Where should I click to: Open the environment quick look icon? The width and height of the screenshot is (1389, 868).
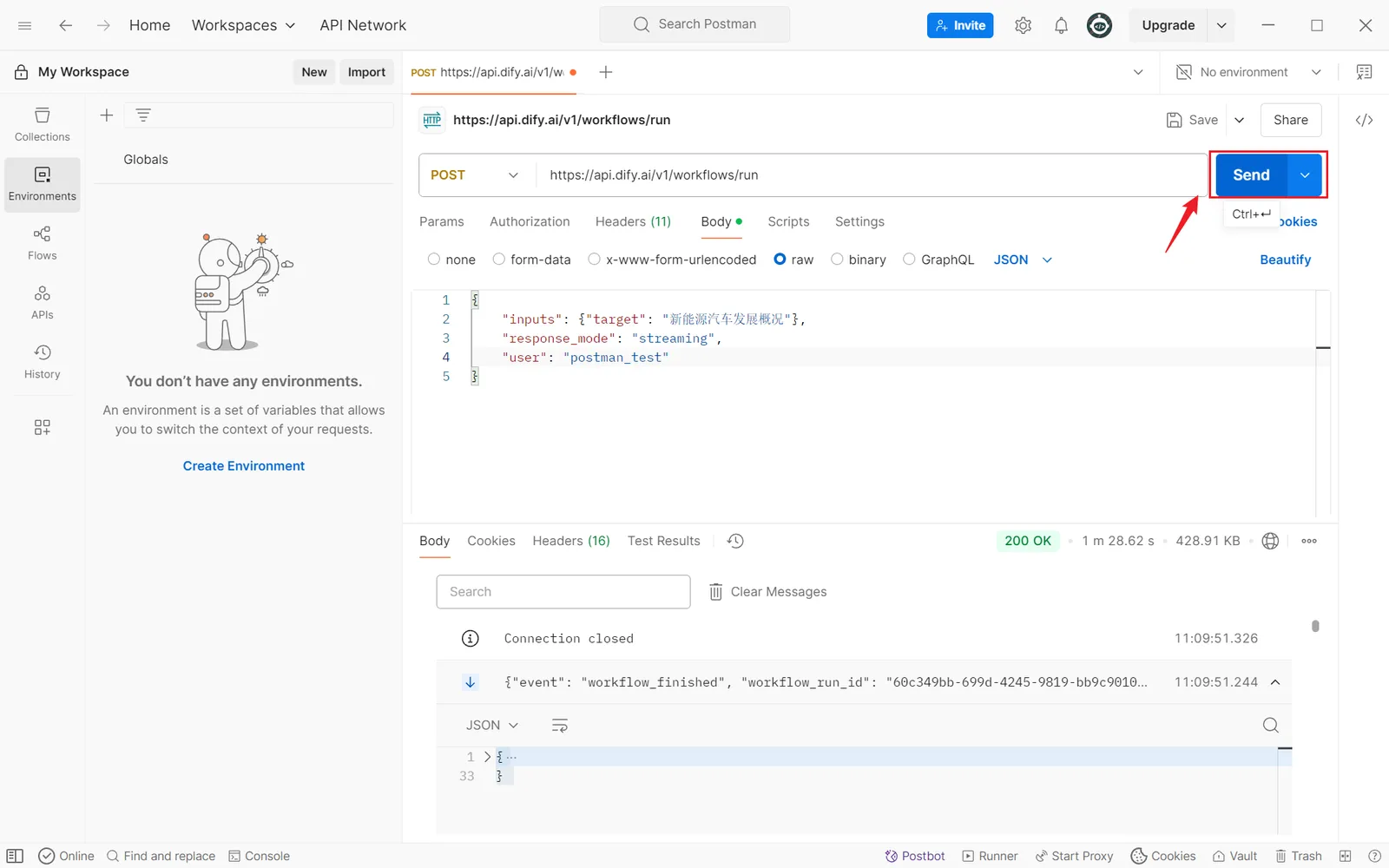click(1364, 72)
